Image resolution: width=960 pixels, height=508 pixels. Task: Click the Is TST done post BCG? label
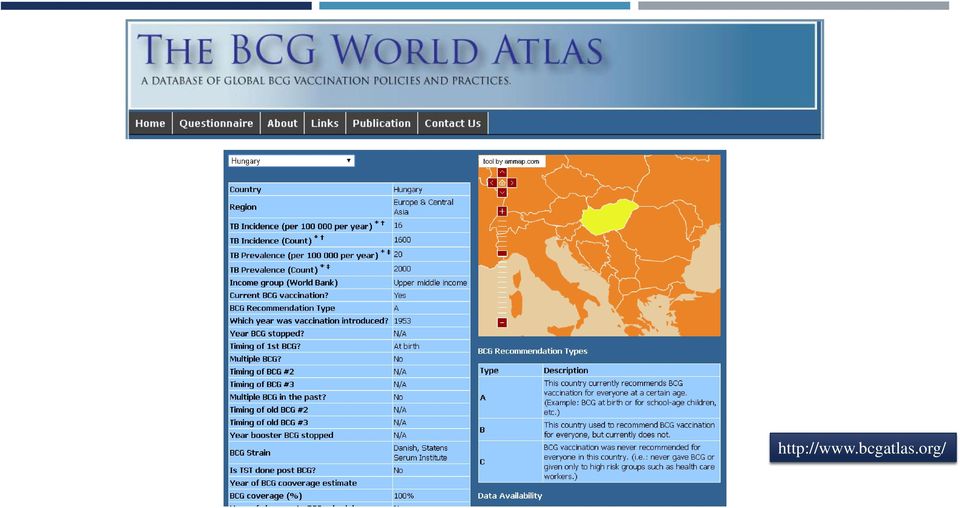tap(272, 470)
